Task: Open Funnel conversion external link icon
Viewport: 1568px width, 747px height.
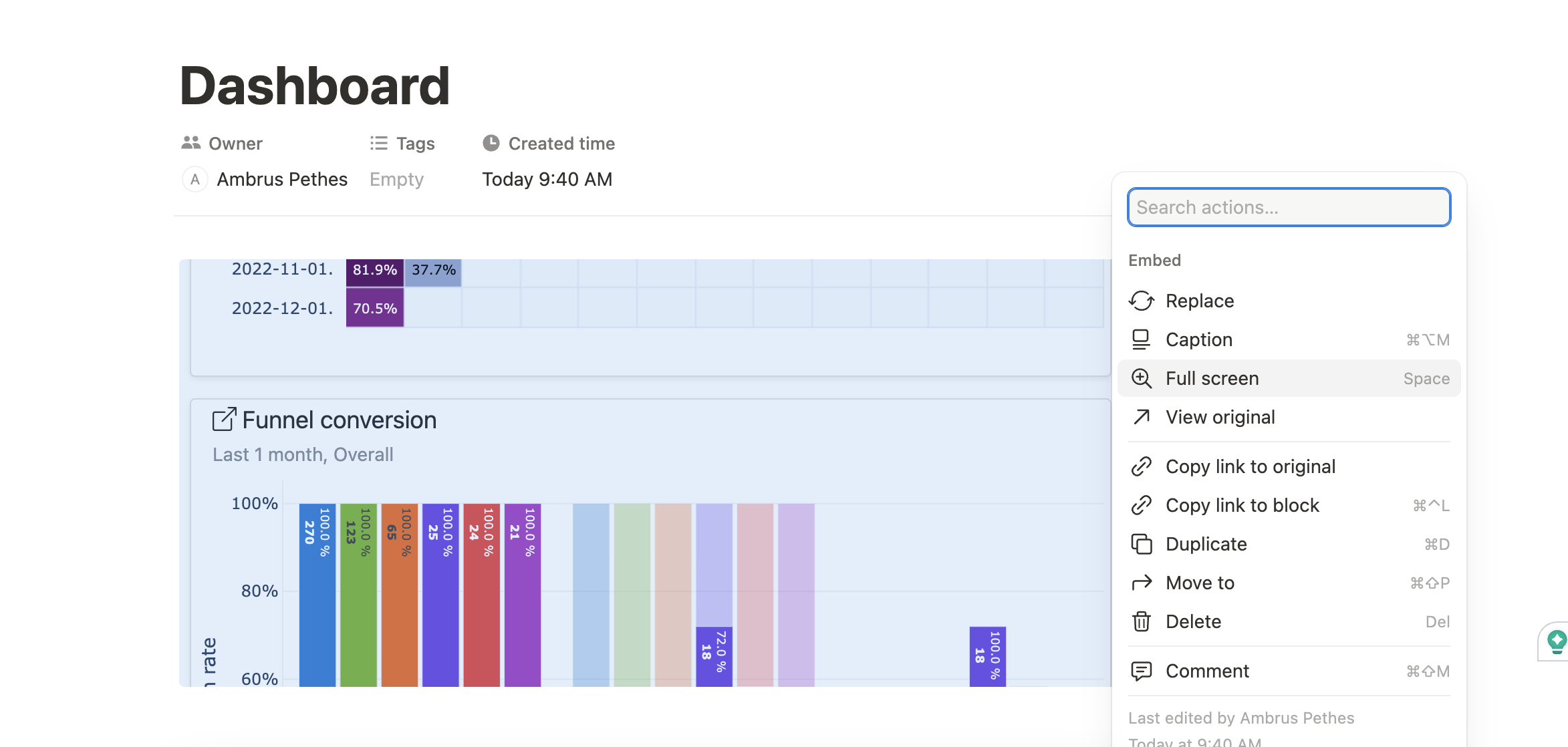Action: [x=224, y=420]
